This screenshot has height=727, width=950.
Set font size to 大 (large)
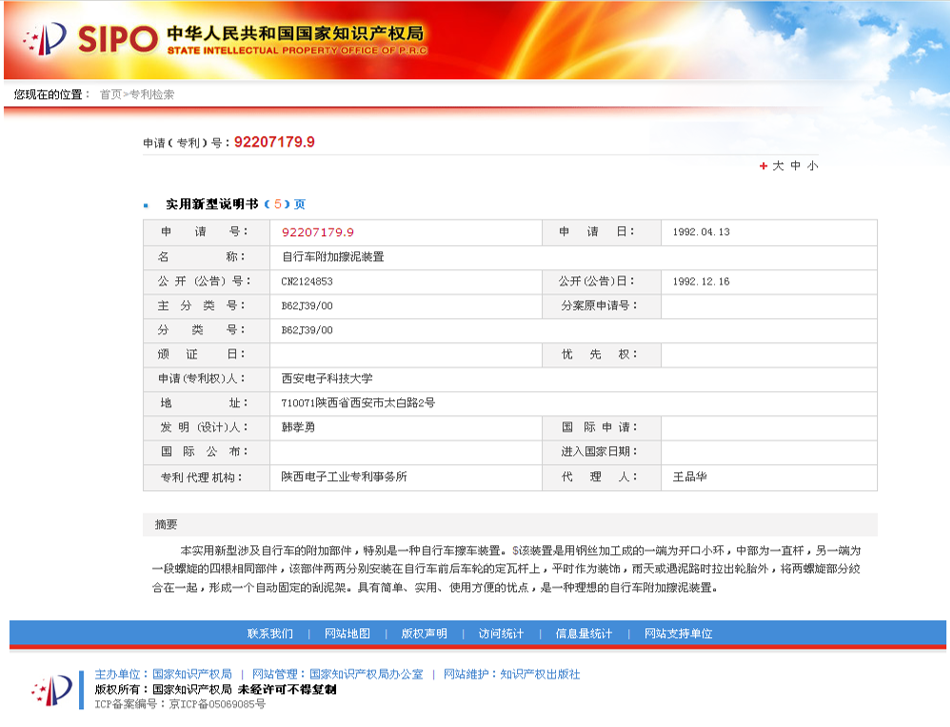(778, 166)
